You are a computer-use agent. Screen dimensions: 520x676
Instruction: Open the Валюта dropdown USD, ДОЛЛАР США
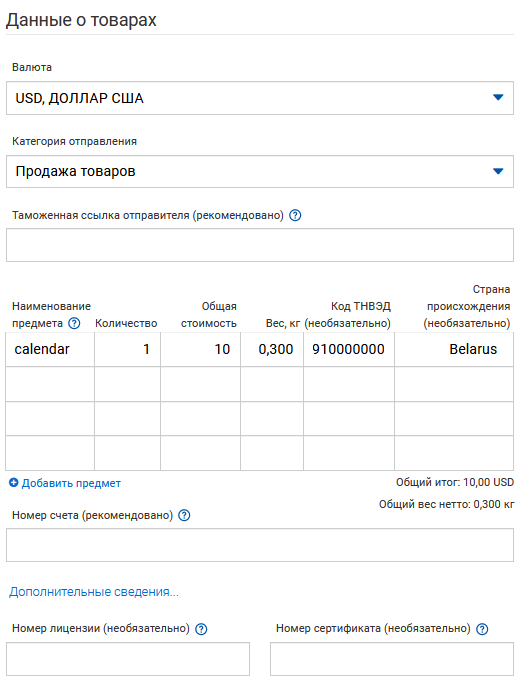pyautogui.click(x=260, y=98)
